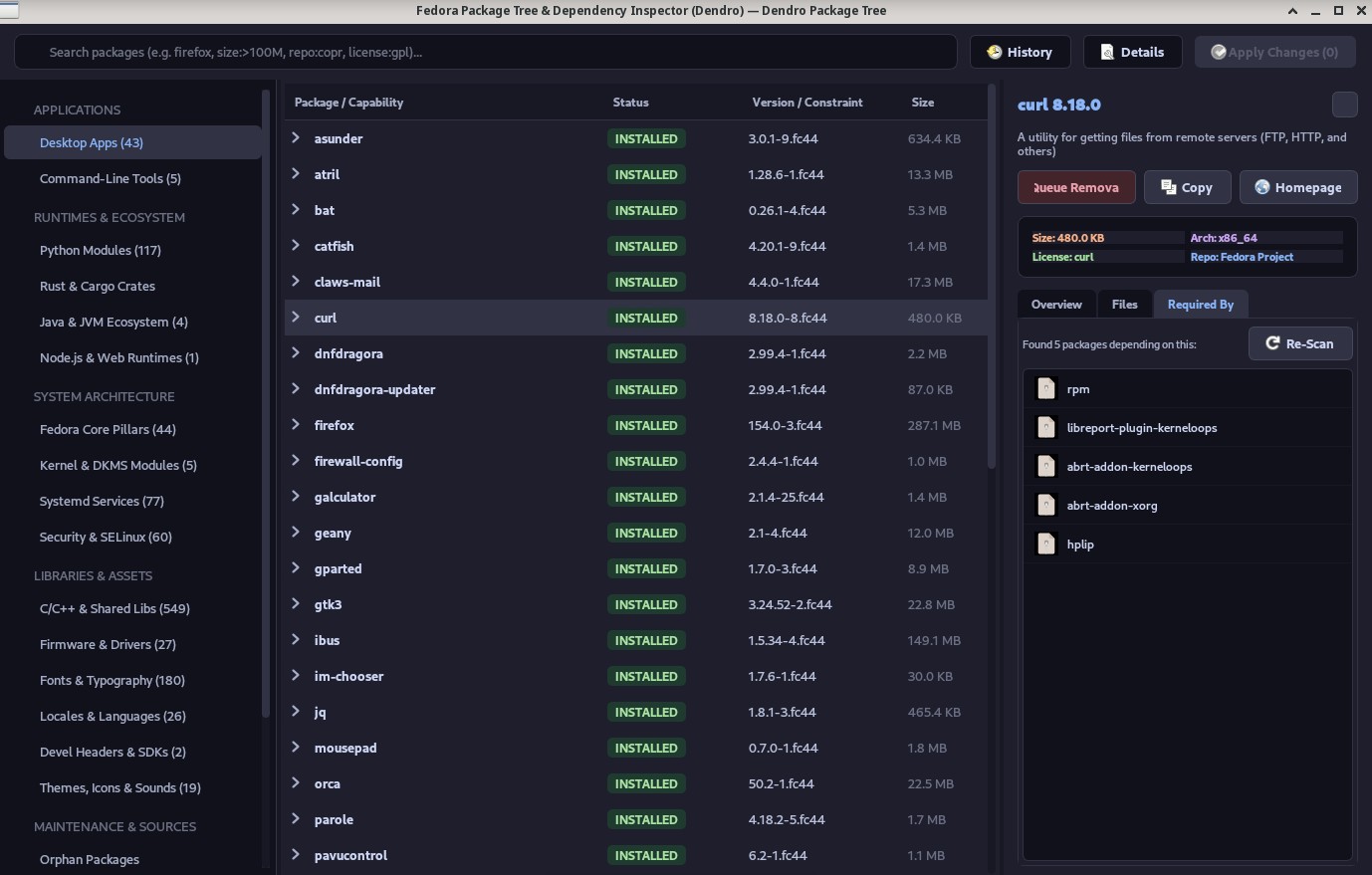
Task: Expand the gtk3 dependencies
Action: (296, 604)
